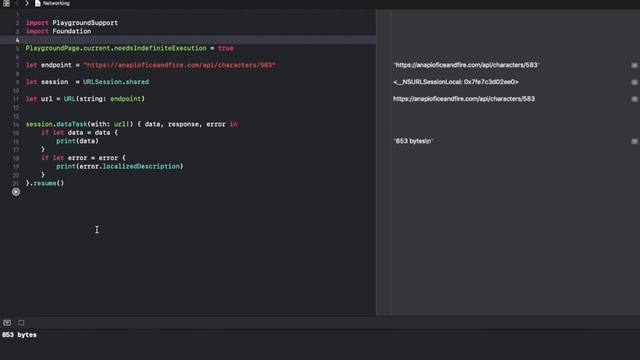Click the stop execution square in debug bar
Viewport: 640px width, 360px height.
[x=21, y=323]
